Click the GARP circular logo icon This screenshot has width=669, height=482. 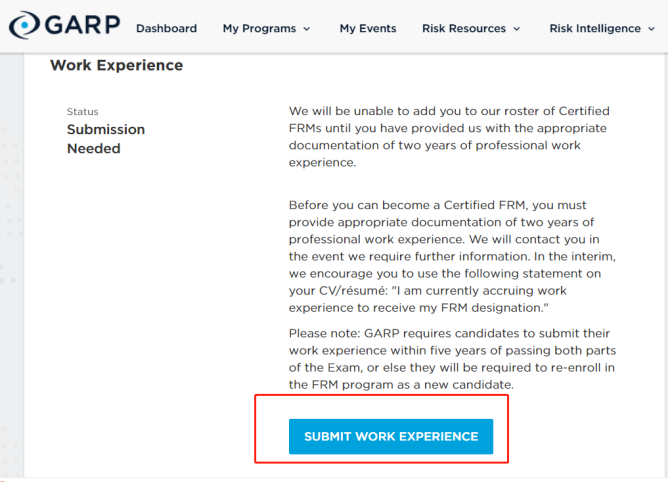tap(26, 26)
